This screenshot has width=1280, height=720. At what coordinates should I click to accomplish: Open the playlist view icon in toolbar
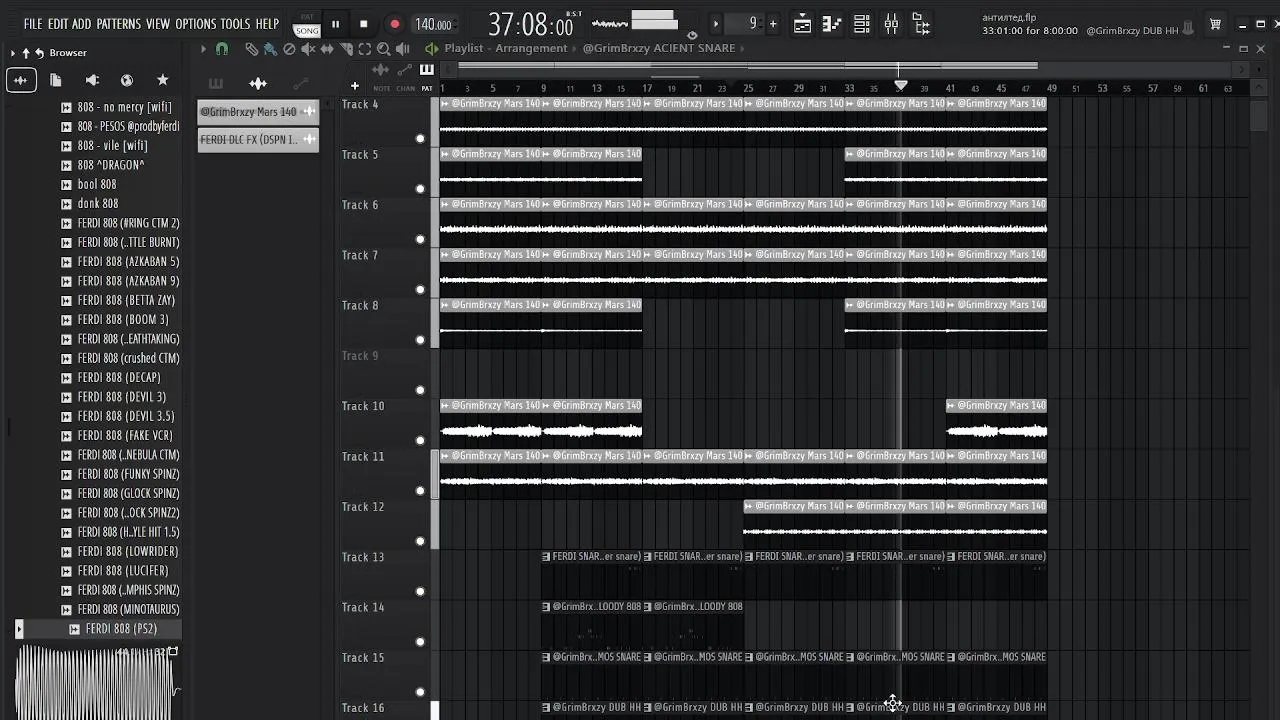coord(802,25)
